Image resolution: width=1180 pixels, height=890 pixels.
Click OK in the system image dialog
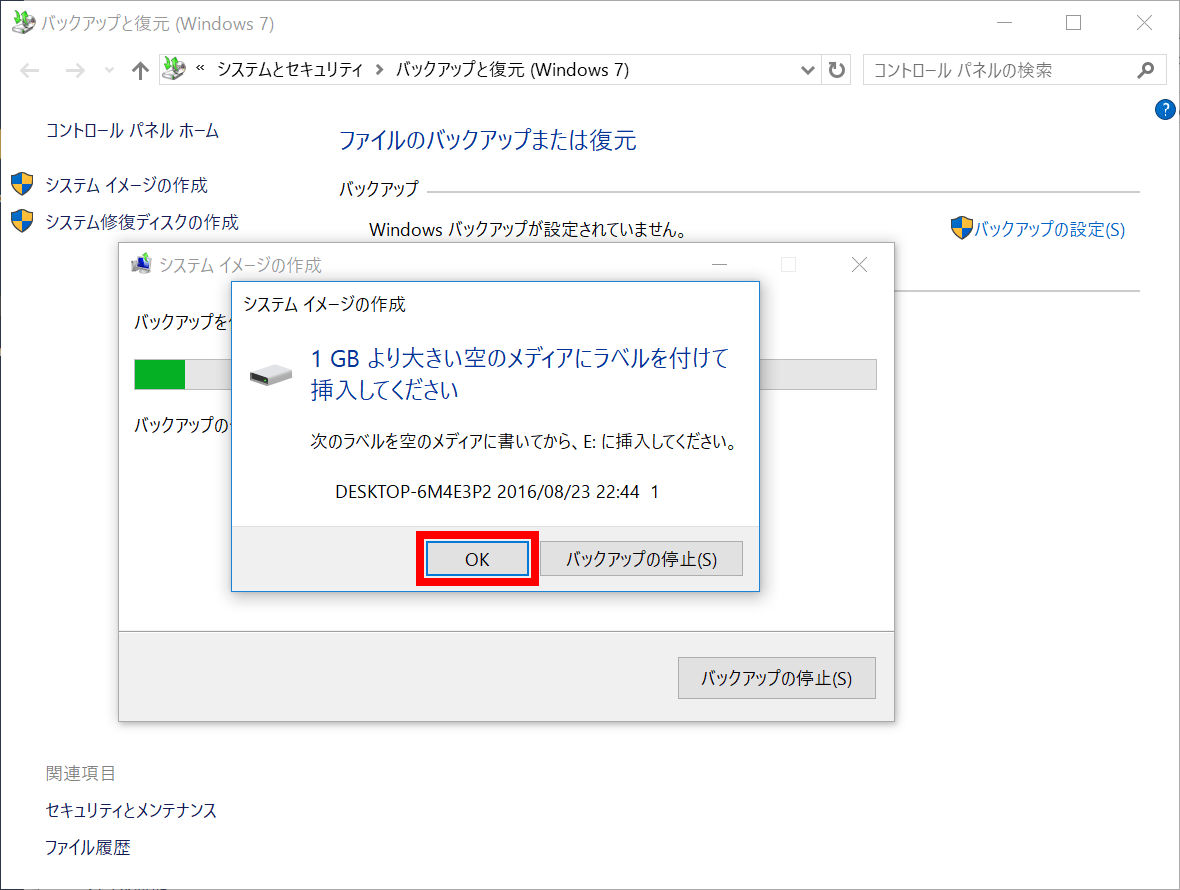(x=477, y=559)
